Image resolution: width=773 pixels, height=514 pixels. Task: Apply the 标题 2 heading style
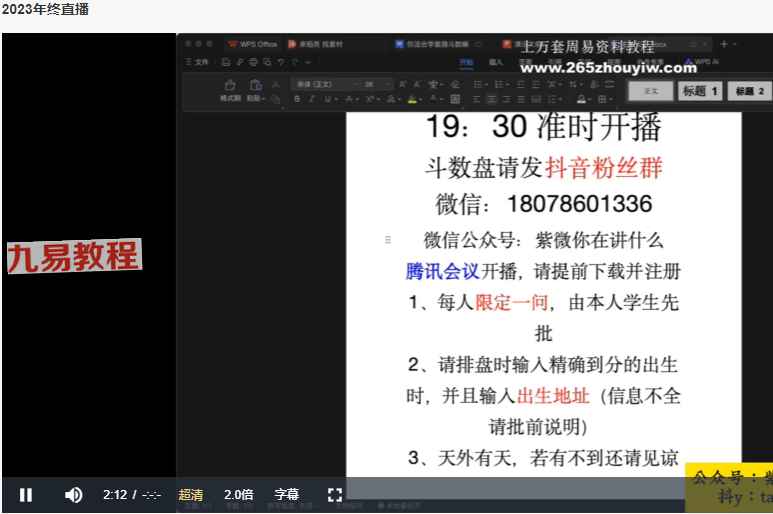[750, 91]
